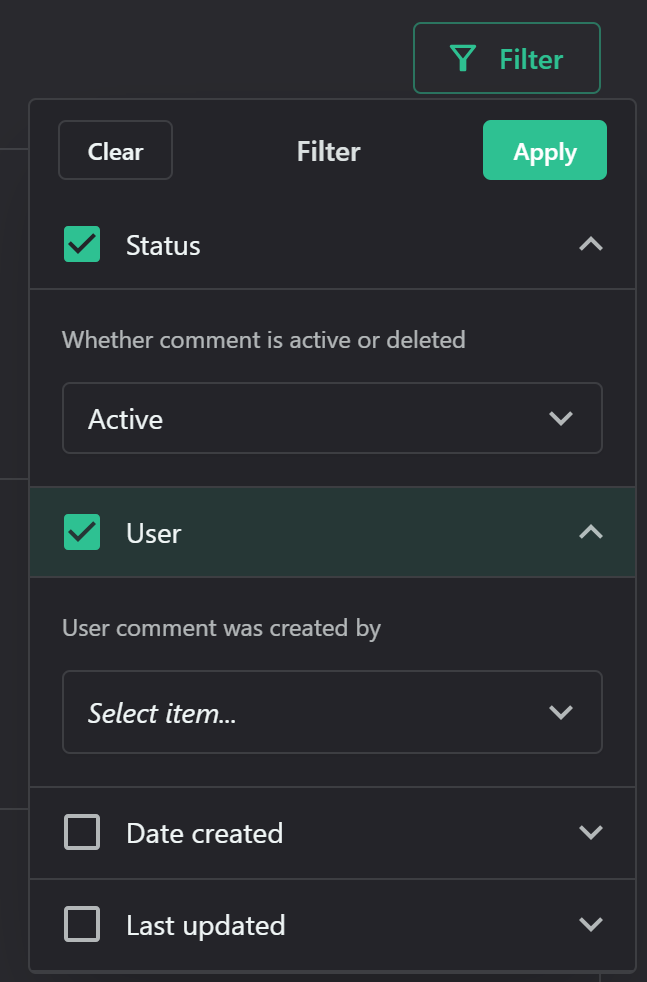Click the Date created label
The width and height of the screenshot is (647, 982).
point(204,834)
